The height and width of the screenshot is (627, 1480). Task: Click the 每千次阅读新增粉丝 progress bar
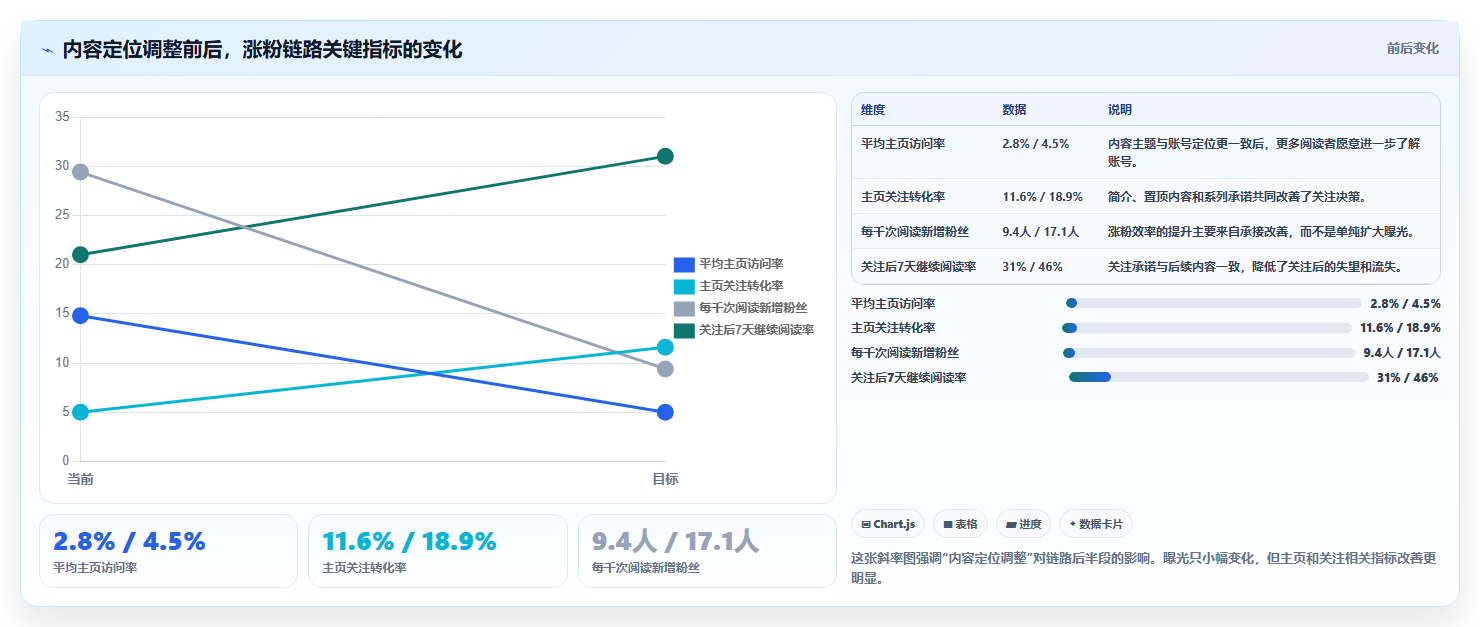1208,353
